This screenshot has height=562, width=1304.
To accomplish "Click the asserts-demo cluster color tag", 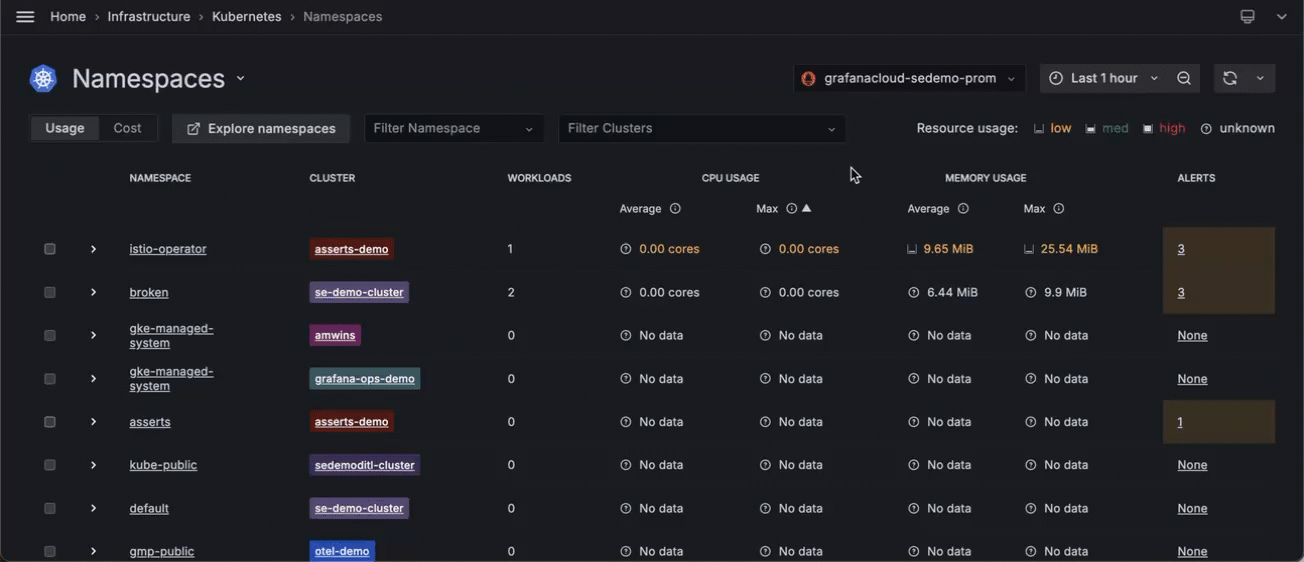I will pos(351,249).
